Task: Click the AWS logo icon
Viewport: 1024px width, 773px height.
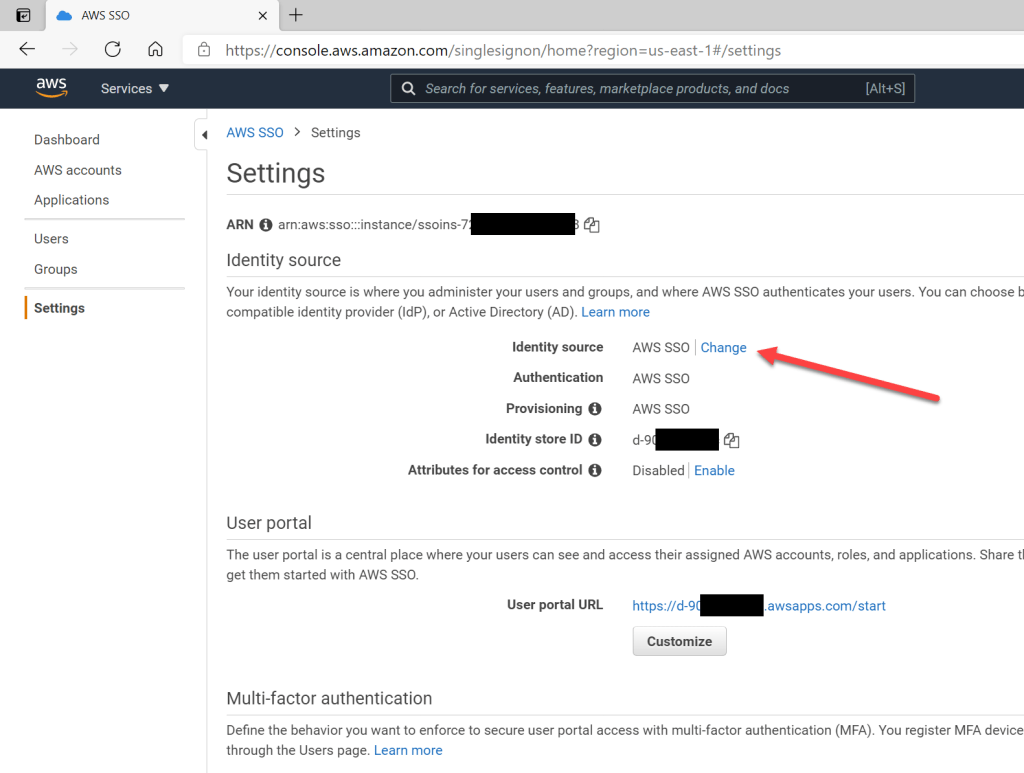Action: [51, 88]
